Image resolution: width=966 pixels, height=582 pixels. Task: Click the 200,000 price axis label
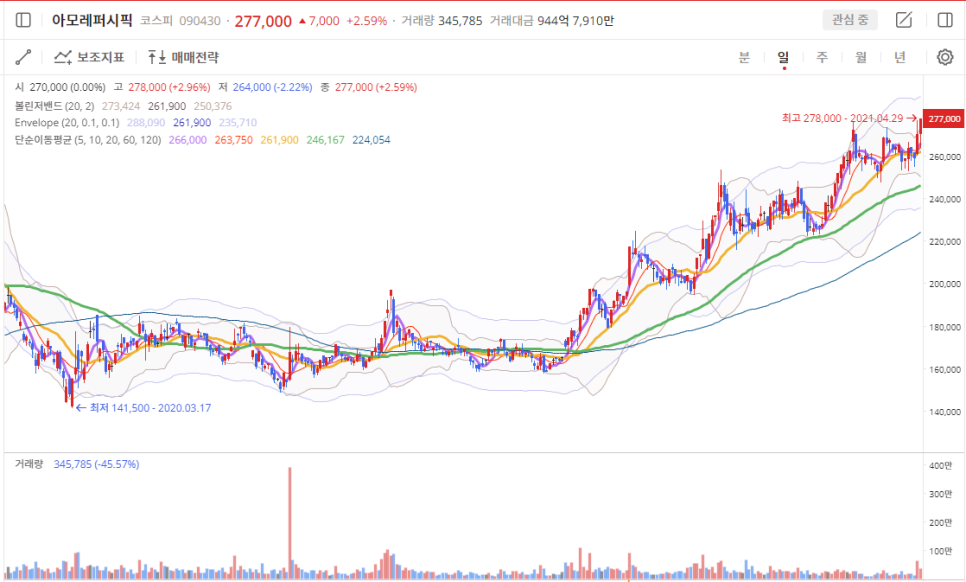point(944,284)
